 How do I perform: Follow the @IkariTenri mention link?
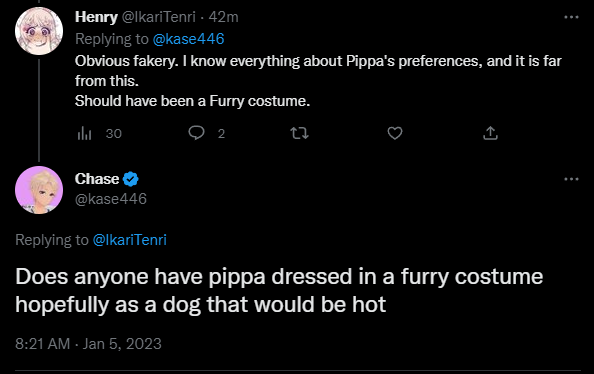pyautogui.click(x=130, y=240)
